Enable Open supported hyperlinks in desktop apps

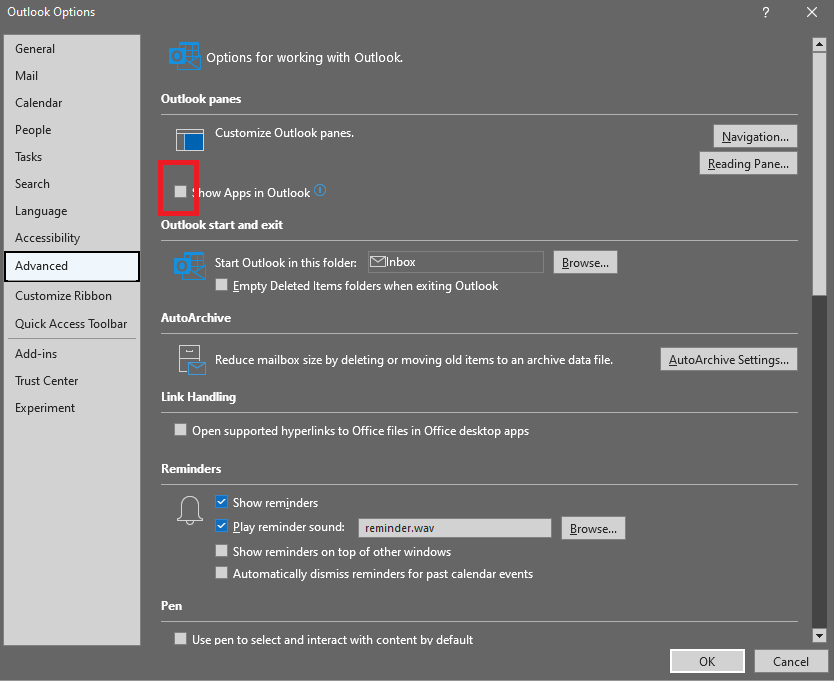(180, 430)
